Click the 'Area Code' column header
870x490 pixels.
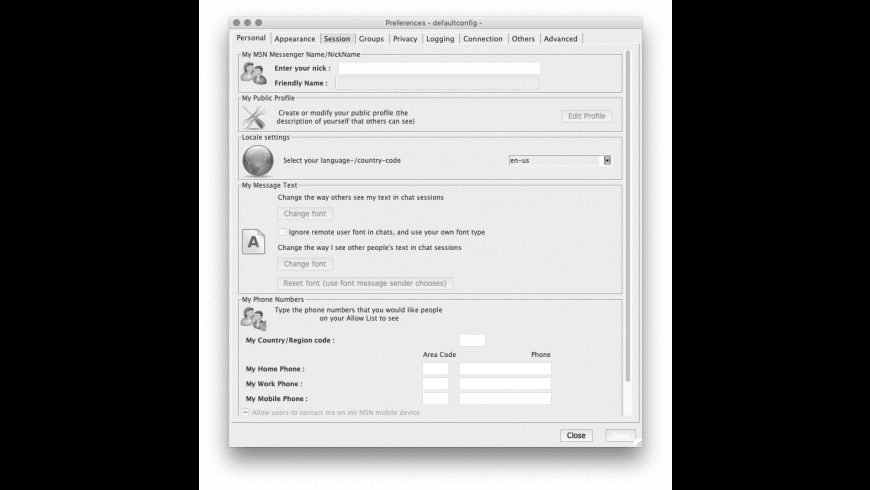pos(439,355)
